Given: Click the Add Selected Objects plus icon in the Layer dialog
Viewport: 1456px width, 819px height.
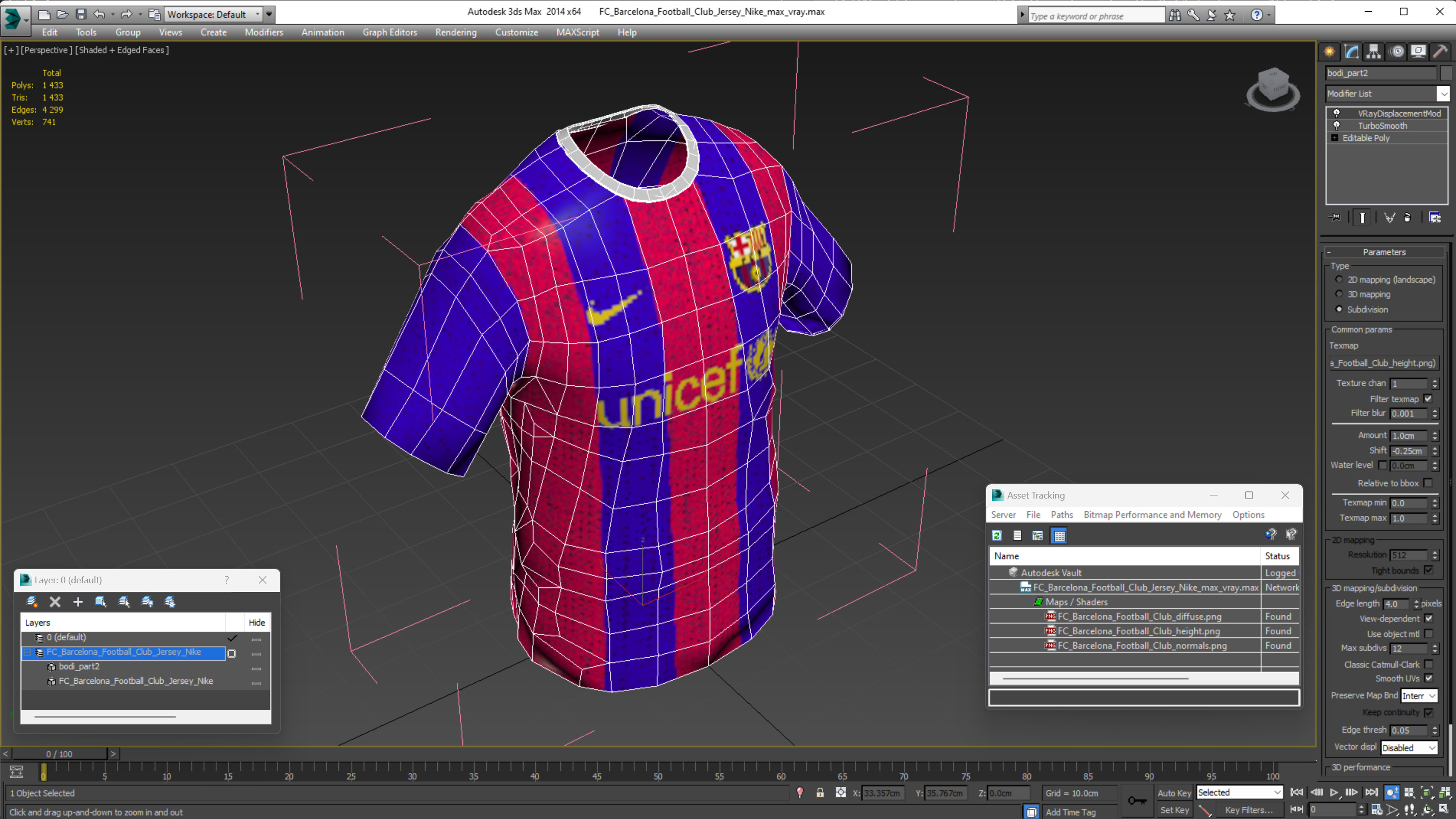Looking at the screenshot, I should pyautogui.click(x=78, y=602).
